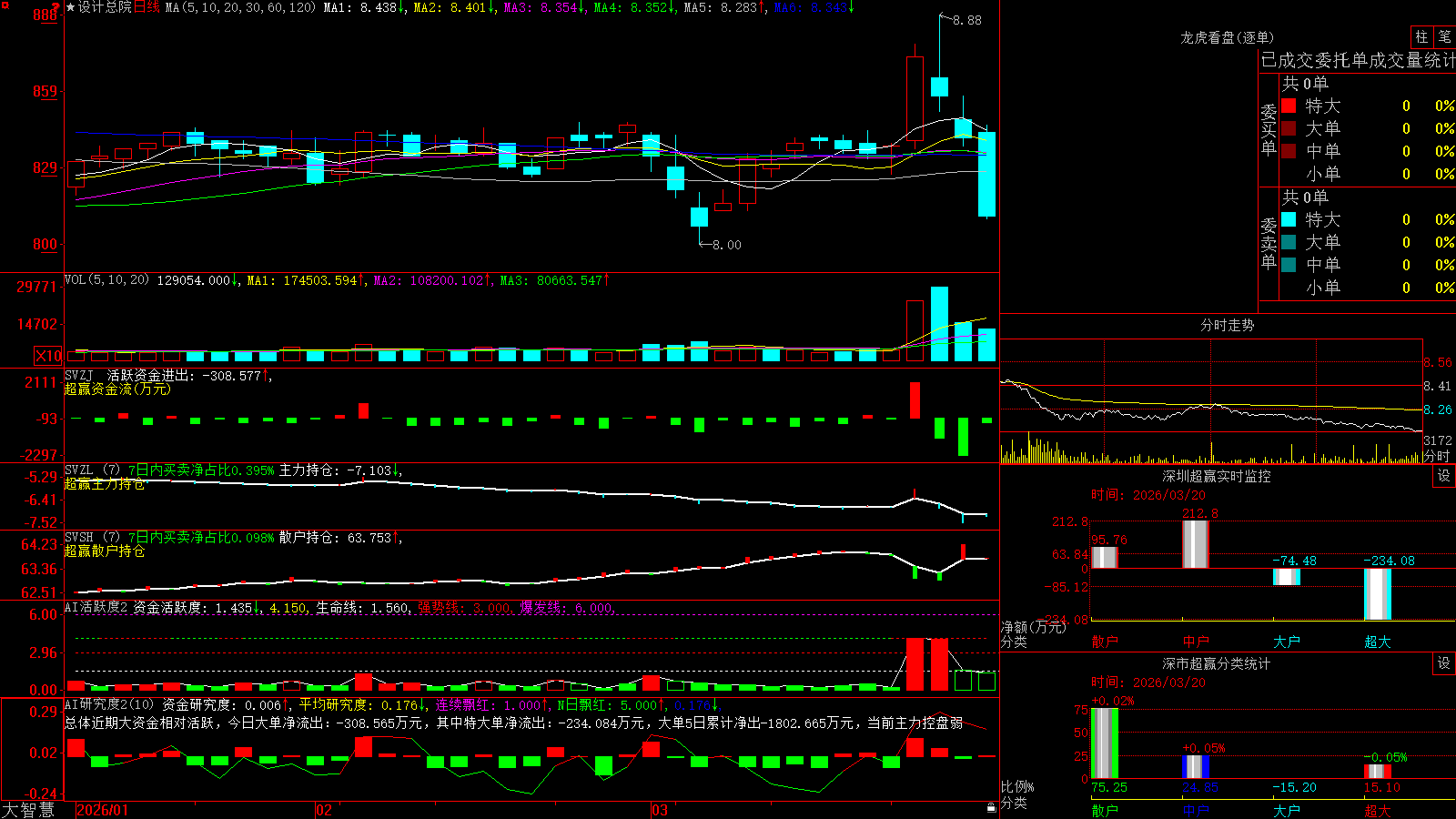Click the 龙虎看盘(逐单) panel title
Screen dimensions: 1456x819
click(1228, 37)
